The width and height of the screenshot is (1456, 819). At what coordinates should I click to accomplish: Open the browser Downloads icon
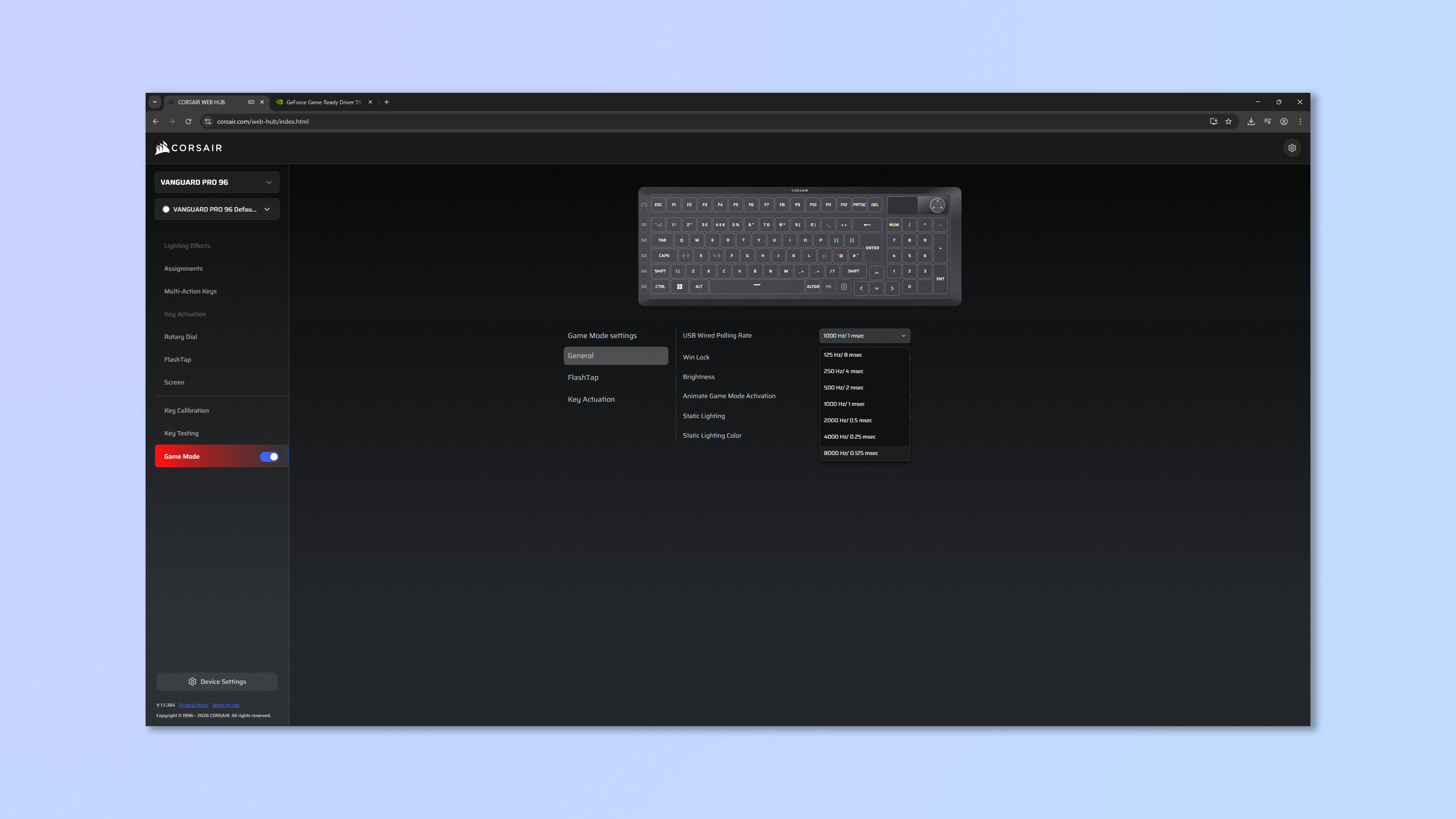click(x=1251, y=121)
